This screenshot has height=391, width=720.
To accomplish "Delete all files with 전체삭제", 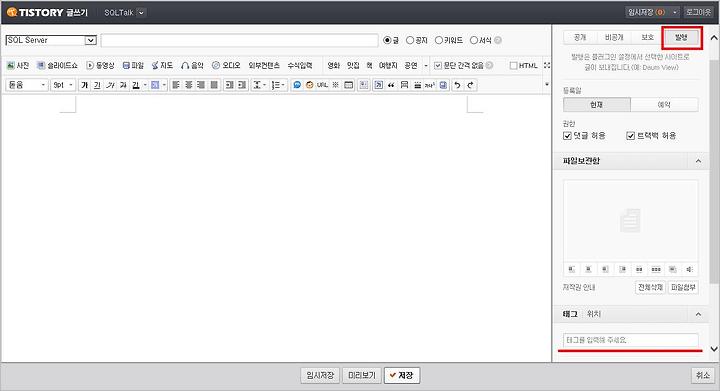I will tap(650, 288).
